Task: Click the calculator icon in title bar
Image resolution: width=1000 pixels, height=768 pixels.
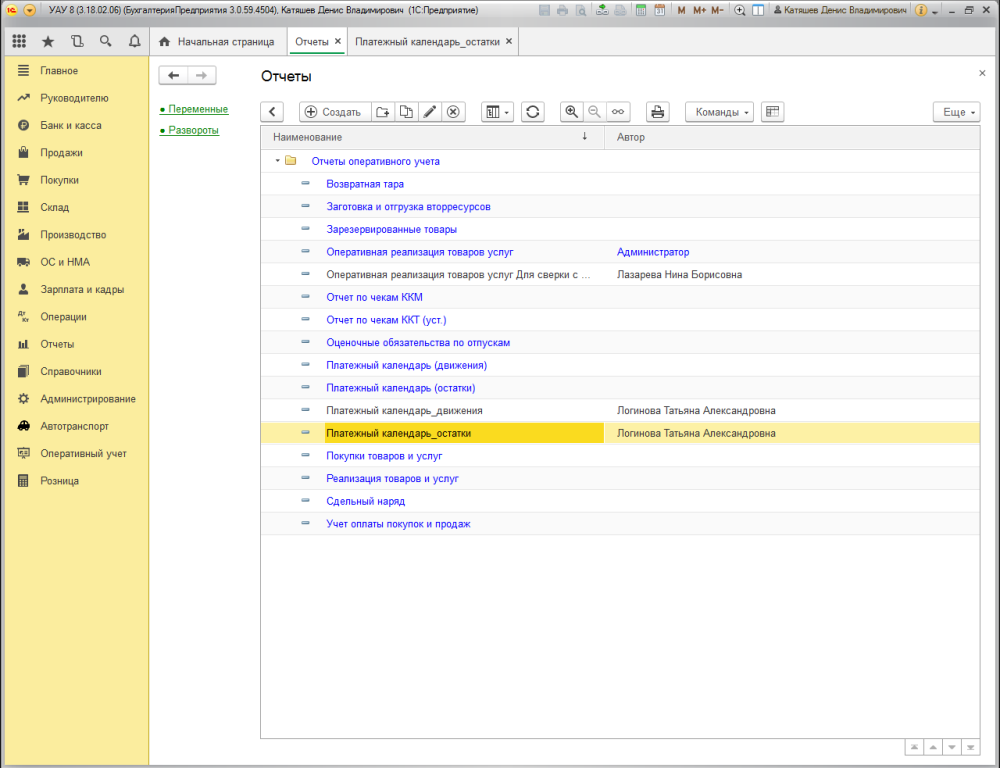Action: (641, 10)
